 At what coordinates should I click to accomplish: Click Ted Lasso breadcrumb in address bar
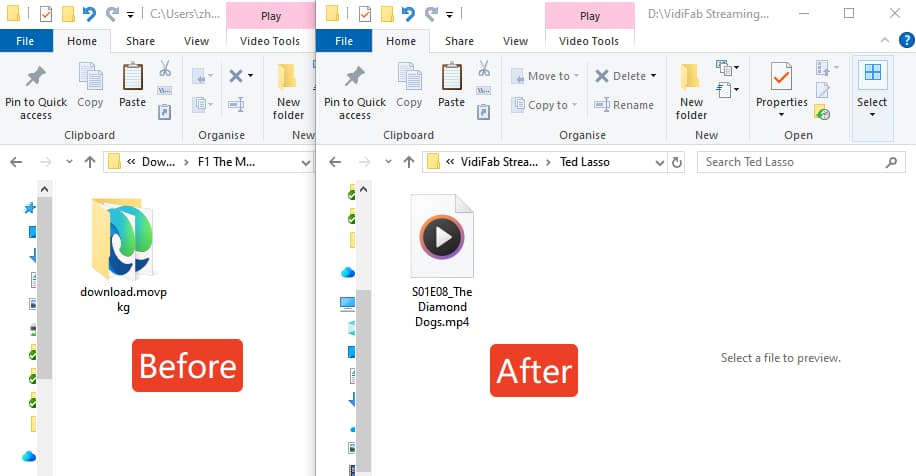(584, 162)
